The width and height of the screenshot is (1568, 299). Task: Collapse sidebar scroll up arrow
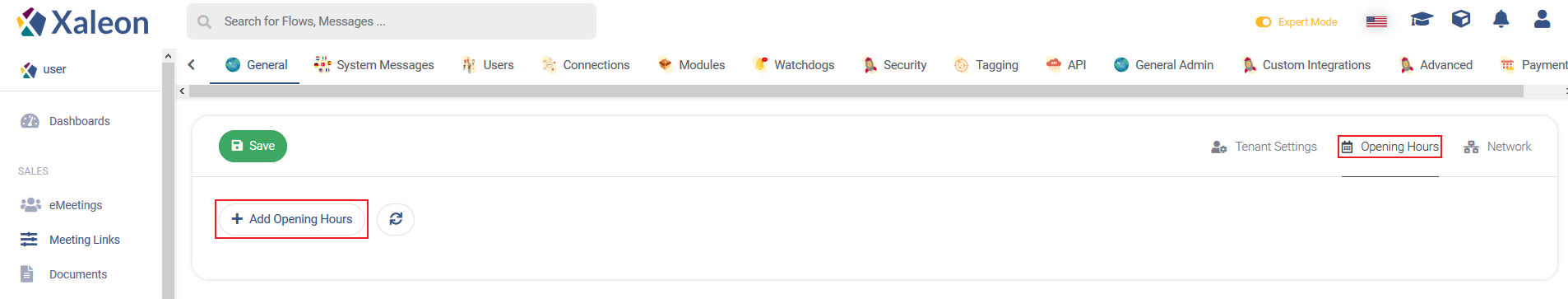point(168,56)
